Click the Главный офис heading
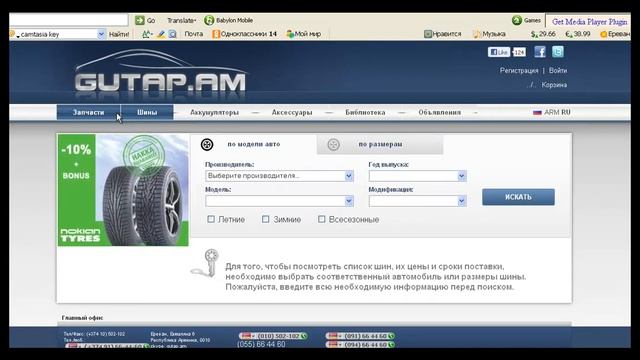The width and height of the screenshot is (640, 360). pos(82,318)
